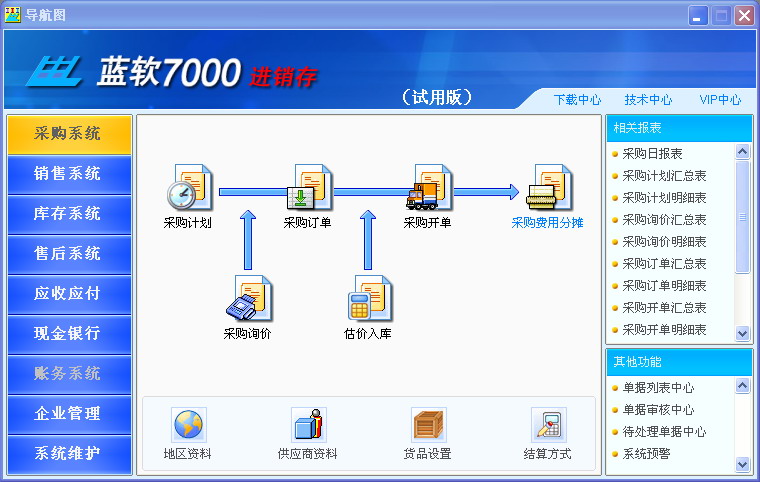Open the 采购订单汇总表 report
The width and height of the screenshot is (760, 482).
click(x=664, y=264)
